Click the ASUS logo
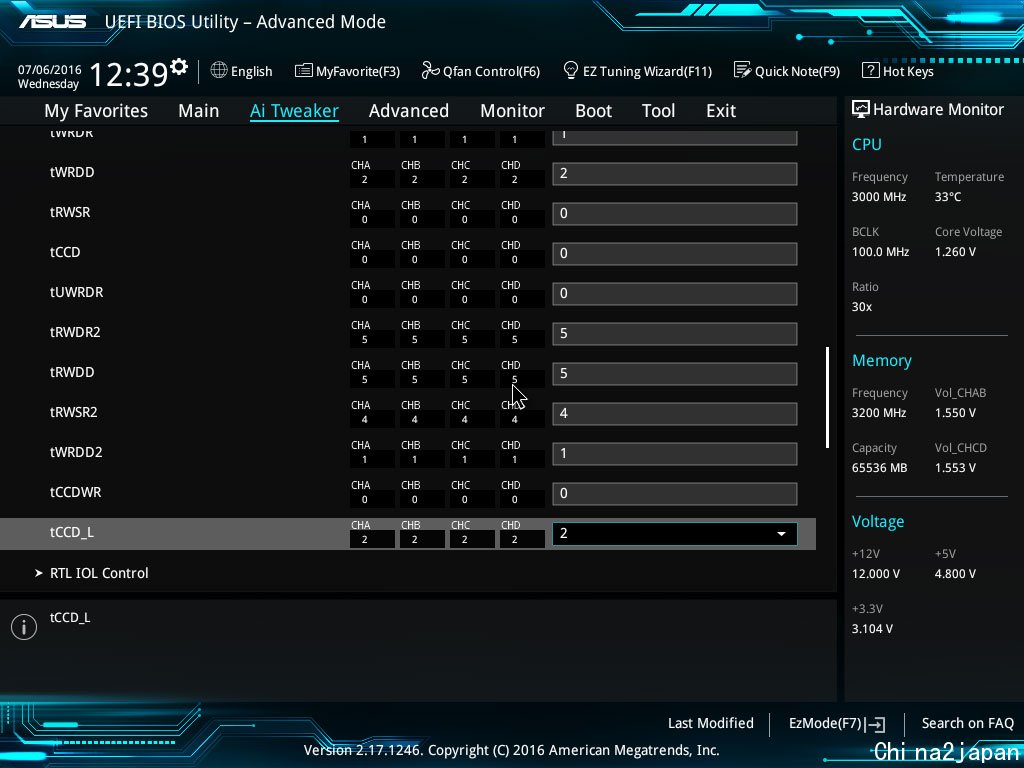This screenshot has height=768, width=1024. click(x=53, y=22)
